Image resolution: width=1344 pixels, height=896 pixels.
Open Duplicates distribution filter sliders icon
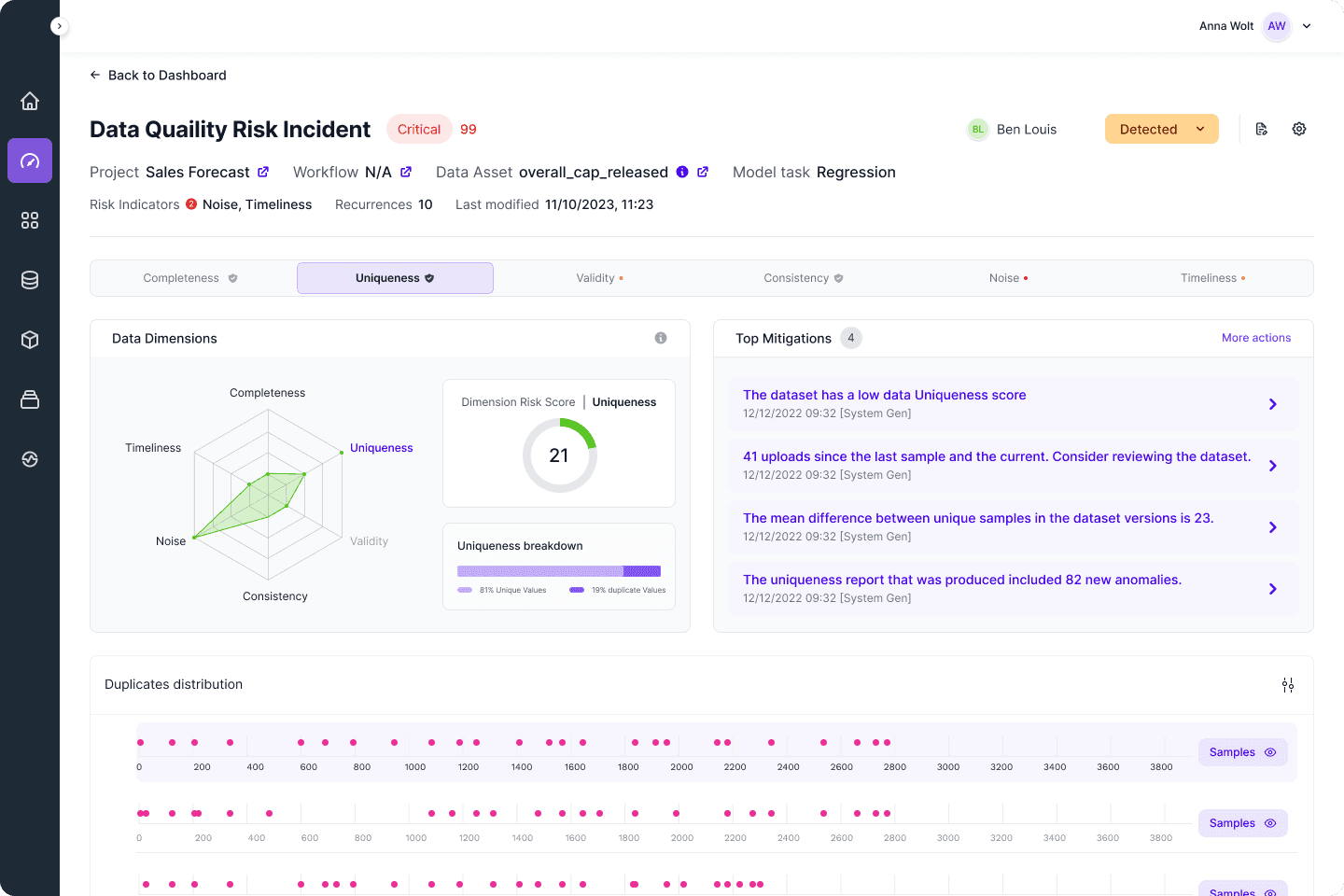pyautogui.click(x=1288, y=685)
